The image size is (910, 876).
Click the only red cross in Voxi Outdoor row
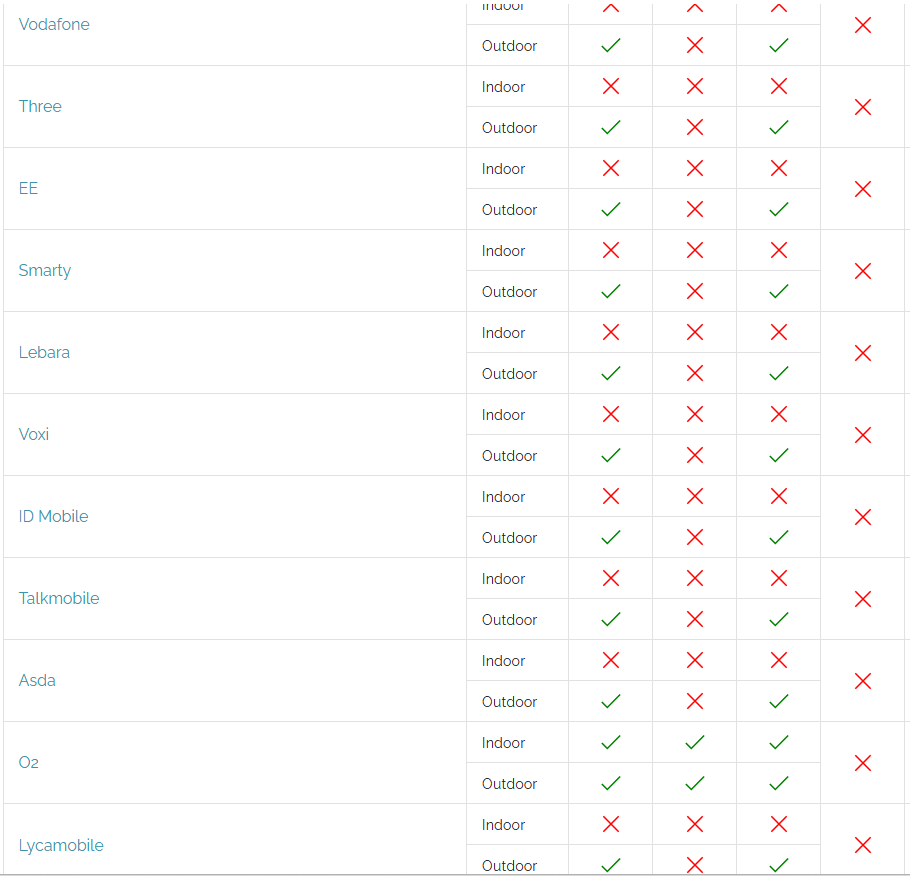tap(695, 455)
